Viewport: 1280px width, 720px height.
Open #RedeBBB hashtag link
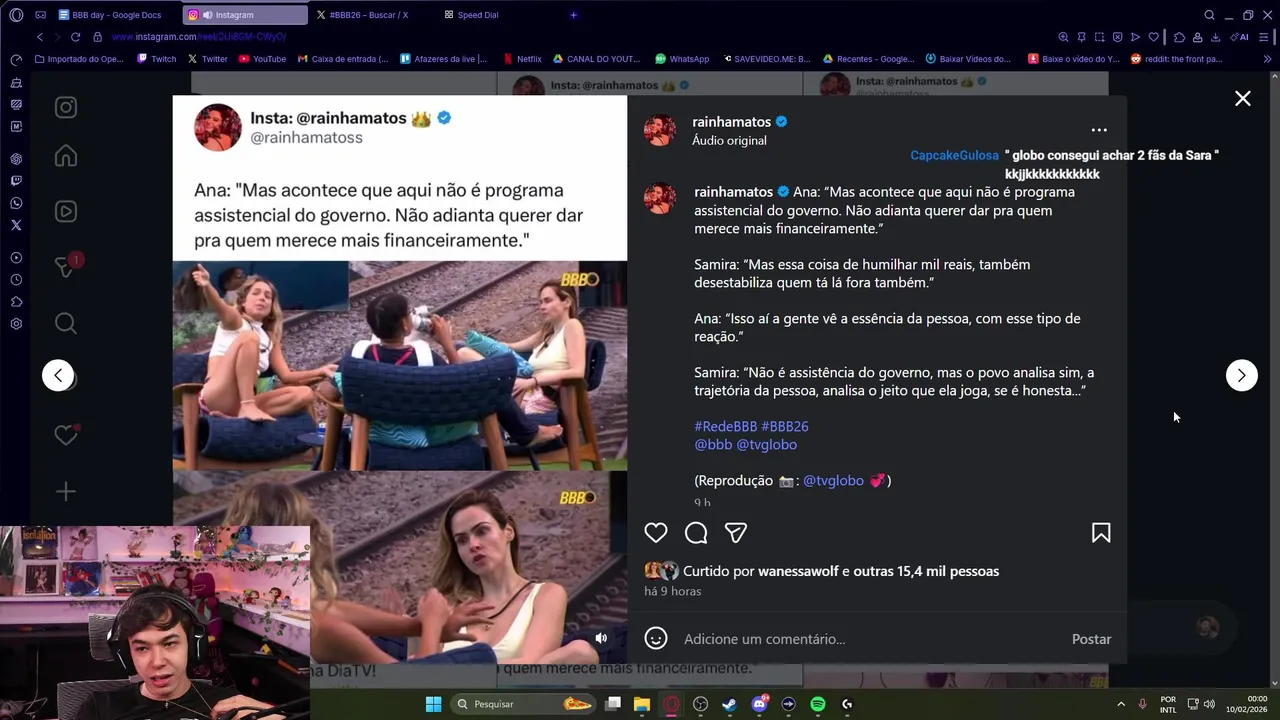(726, 426)
